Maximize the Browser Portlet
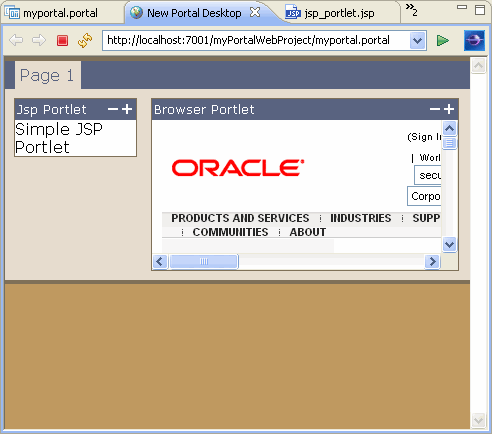This screenshot has height=434, width=492. tap(449, 109)
